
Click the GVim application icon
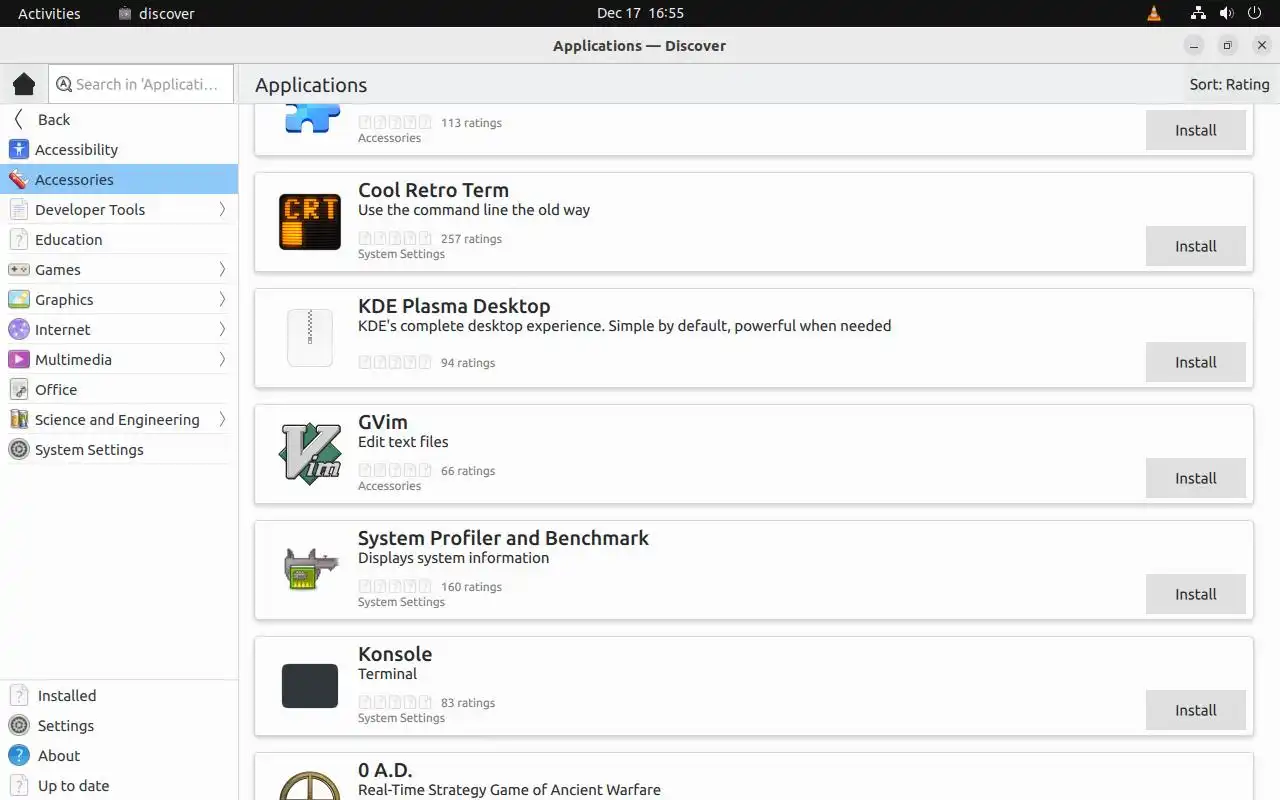pyautogui.click(x=310, y=454)
